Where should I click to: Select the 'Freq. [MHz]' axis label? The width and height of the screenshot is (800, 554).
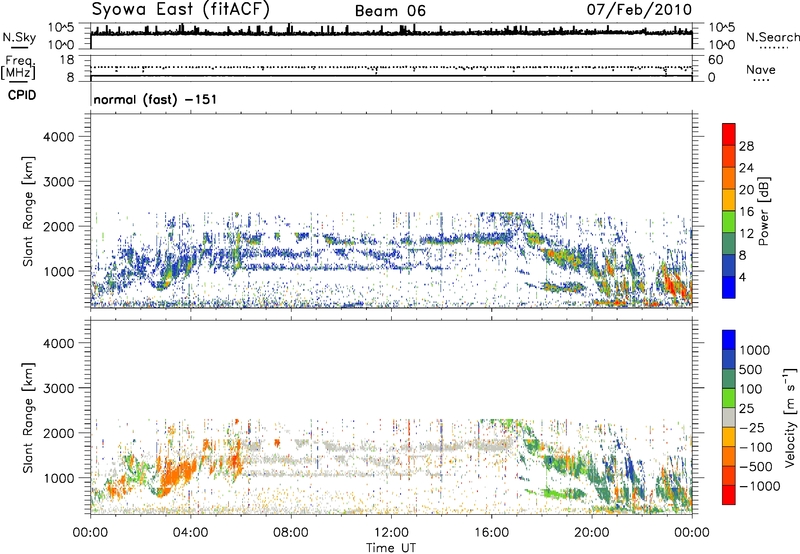pyautogui.click(x=19, y=68)
